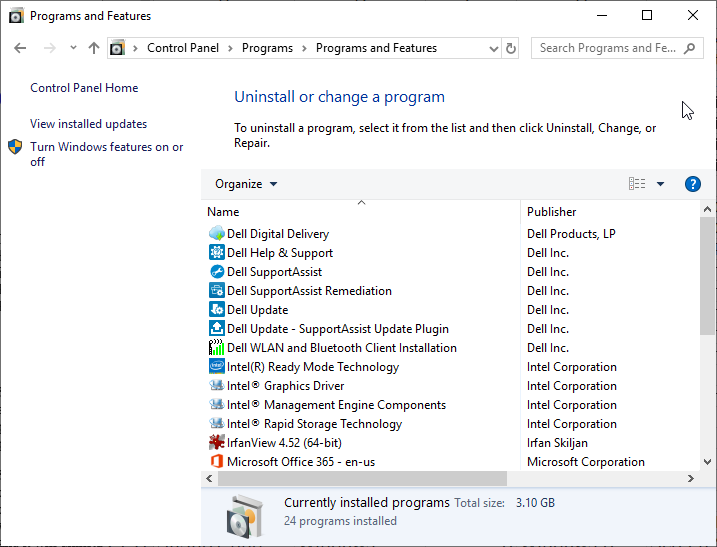Click the horizontal scrollbar left arrow
This screenshot has height=547, width=717.
209,478
